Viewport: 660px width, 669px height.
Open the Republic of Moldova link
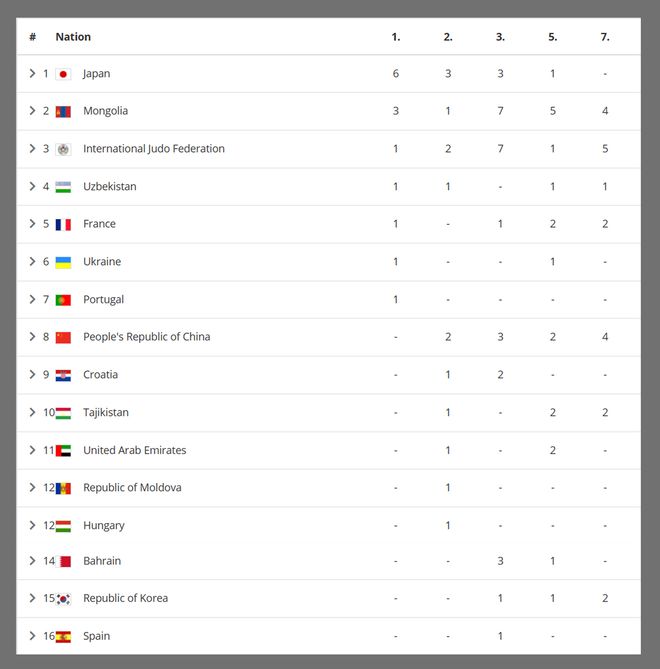click(x=132, y=488)
